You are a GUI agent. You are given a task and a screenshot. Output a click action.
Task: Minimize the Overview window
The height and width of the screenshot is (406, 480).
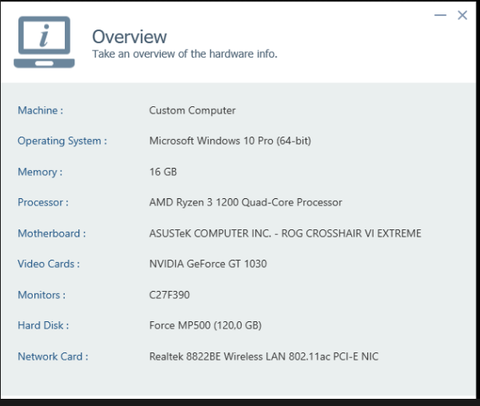coord(440,15)
